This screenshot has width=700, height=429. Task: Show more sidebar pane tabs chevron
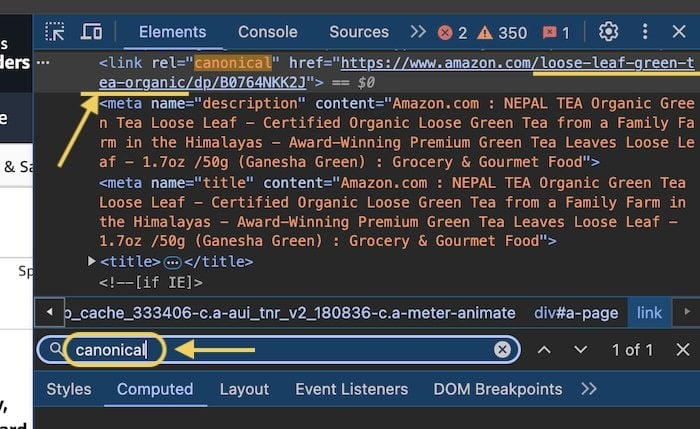(589, 389)
